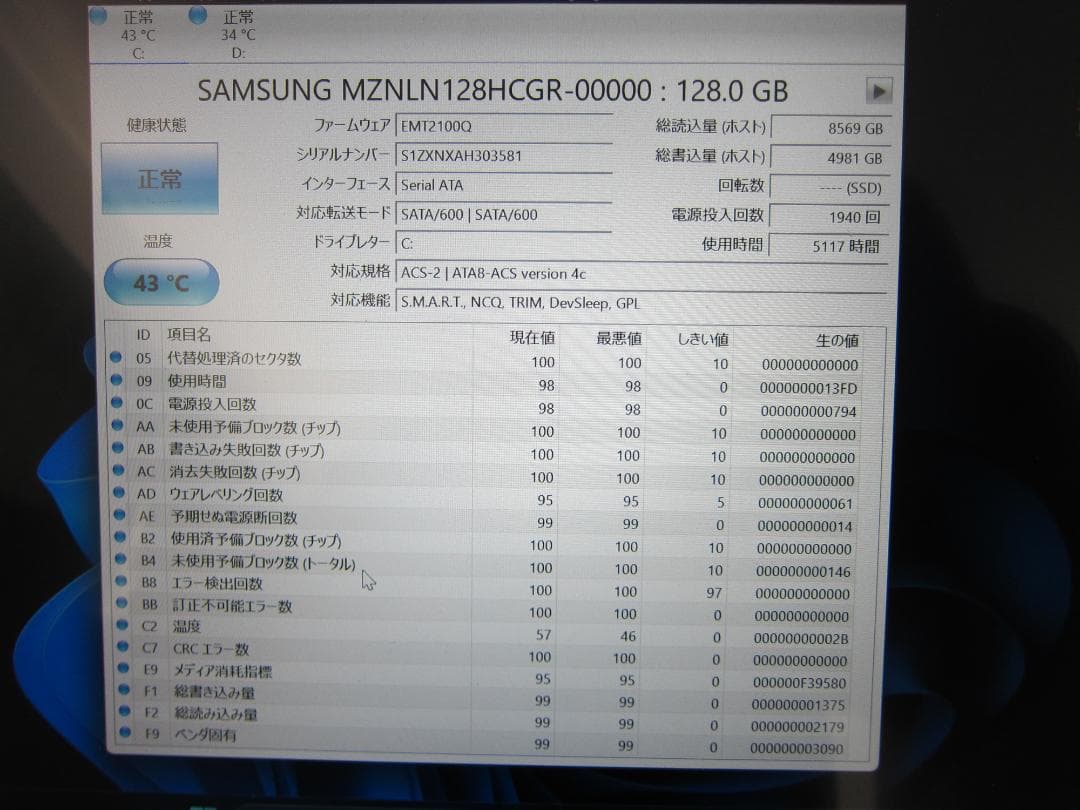This screenshot has width=1080, height=810.
Task: Click the Serial ATA interface field
Action: click(x=503, y=185)
